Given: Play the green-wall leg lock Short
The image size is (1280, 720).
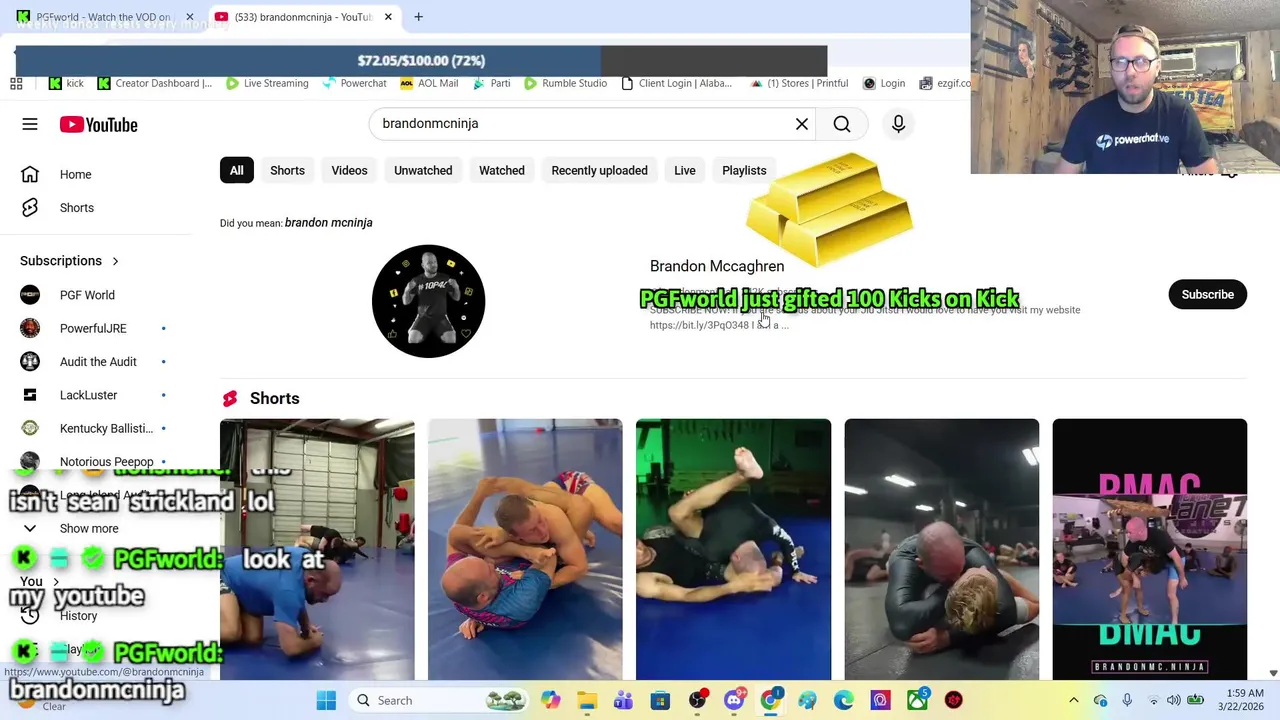Looking at the screenshot, I should pos(733,549).
